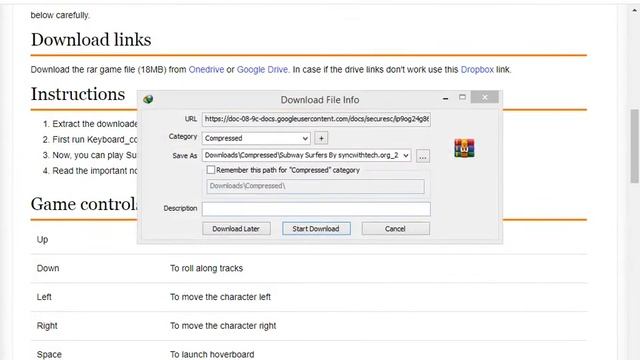Click instruction step 'Now, you can play Su'

point(95,156)
